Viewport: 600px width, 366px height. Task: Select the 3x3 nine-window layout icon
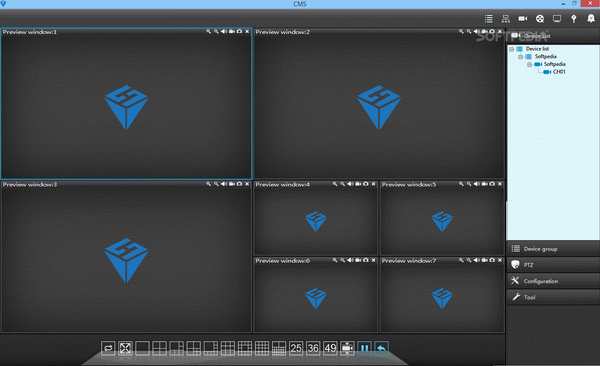tap(228, 348)
